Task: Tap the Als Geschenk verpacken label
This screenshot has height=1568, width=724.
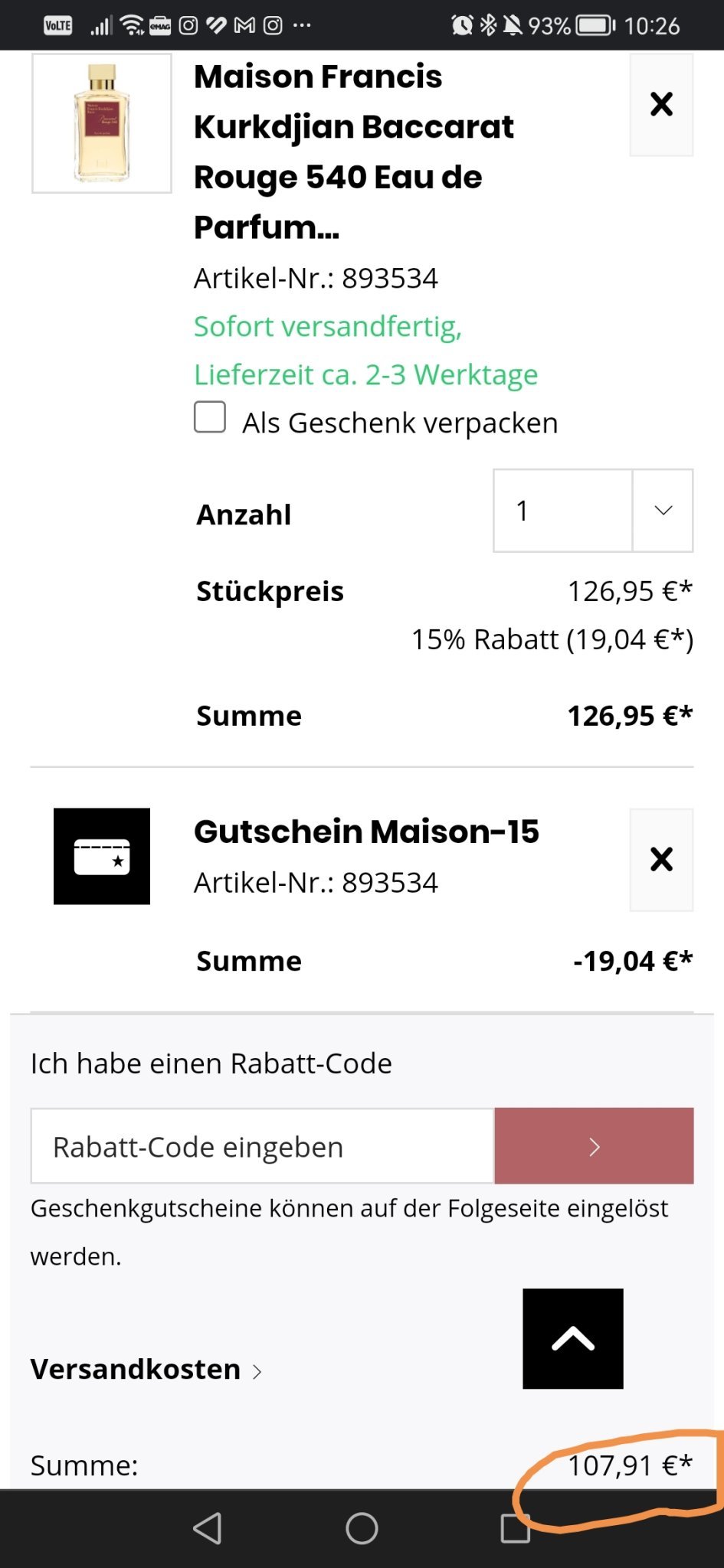Action: click(x=400, y=423)
